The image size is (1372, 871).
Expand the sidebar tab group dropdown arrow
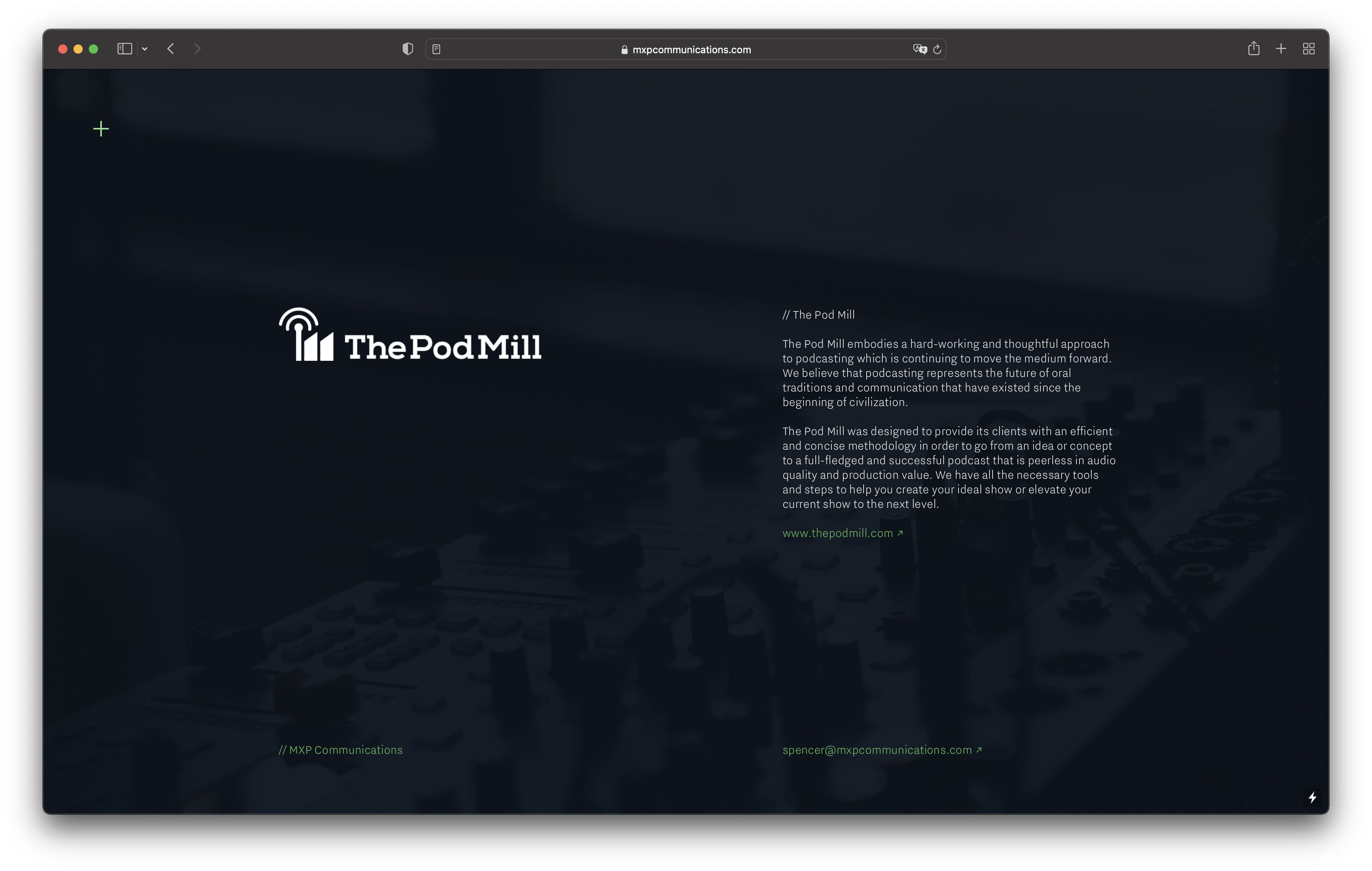(x=145, y=49)
